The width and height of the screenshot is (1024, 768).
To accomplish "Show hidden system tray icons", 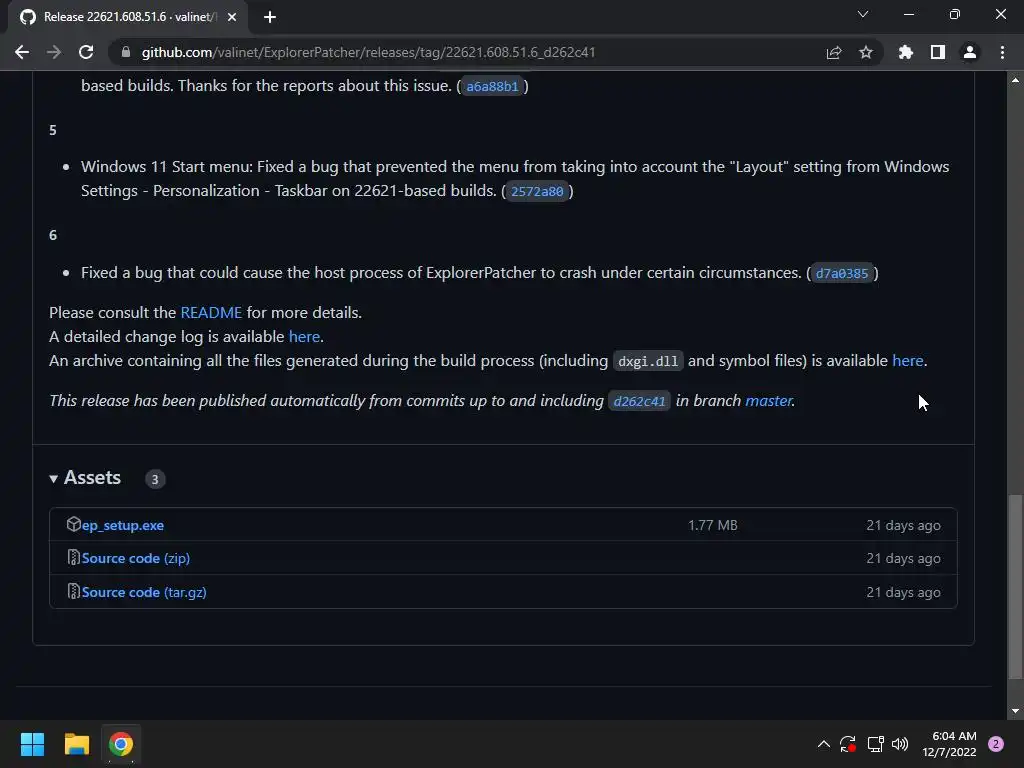I will [x=824, y=744].
